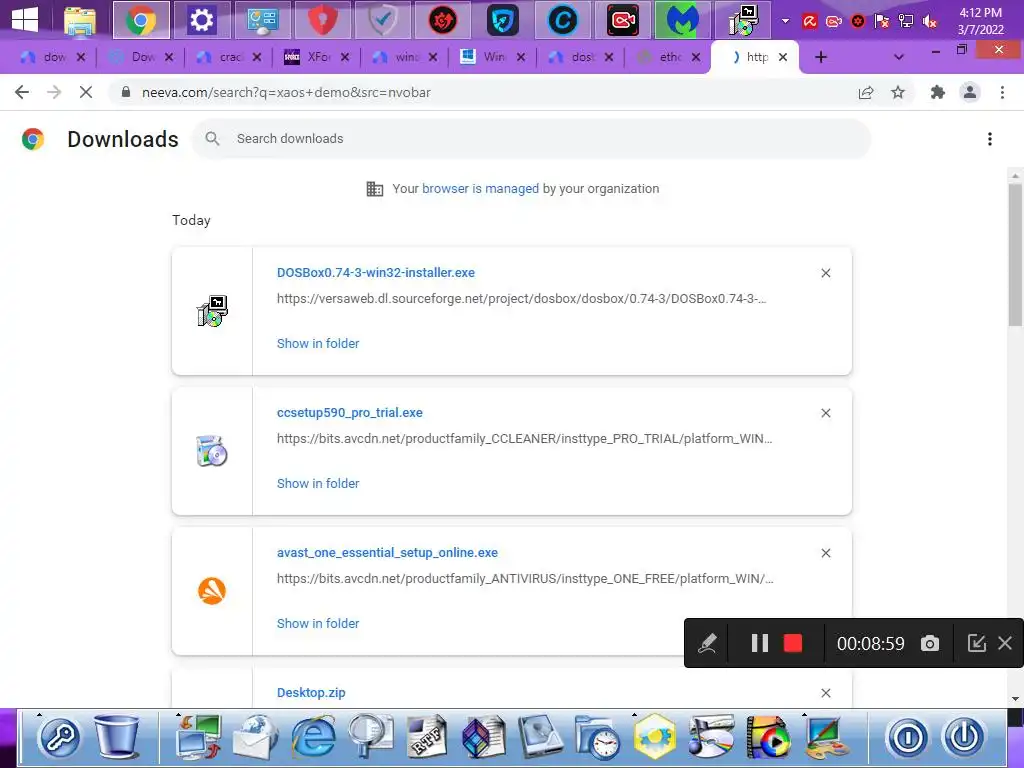The width and height of the screenshot is (1024, 768).
Task: Open the RTF document icon in dock
Action: coord(427,737)
